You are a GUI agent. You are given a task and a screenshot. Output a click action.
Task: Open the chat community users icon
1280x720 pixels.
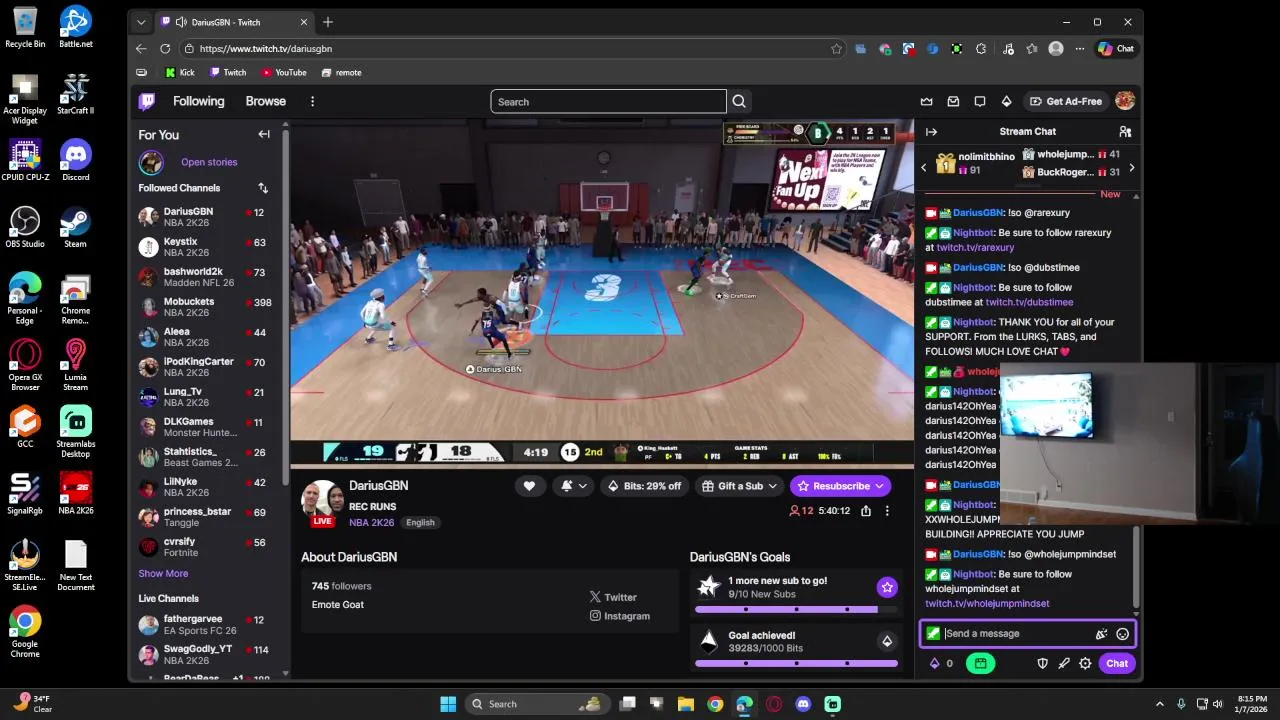point(1125,132)
